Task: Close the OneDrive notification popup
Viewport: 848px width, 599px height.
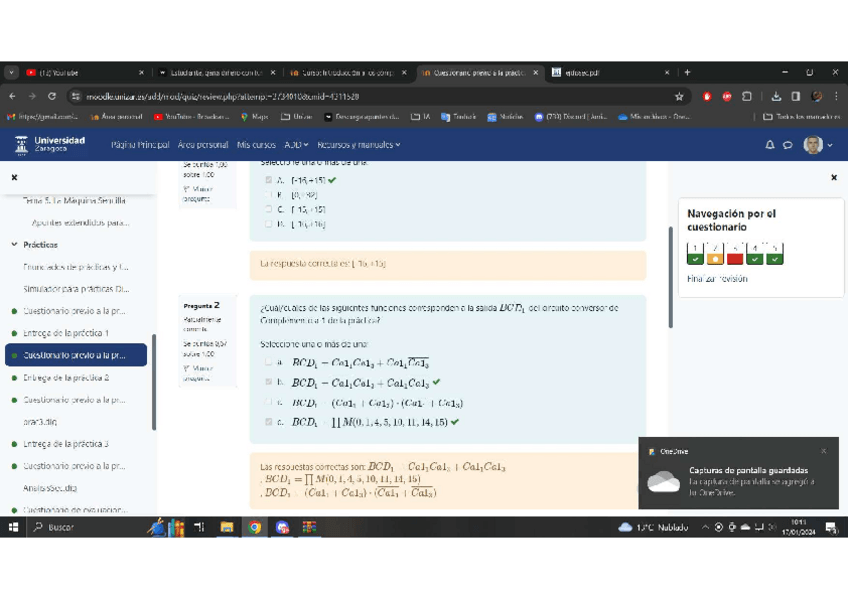Action: click(x=824, y=451)
